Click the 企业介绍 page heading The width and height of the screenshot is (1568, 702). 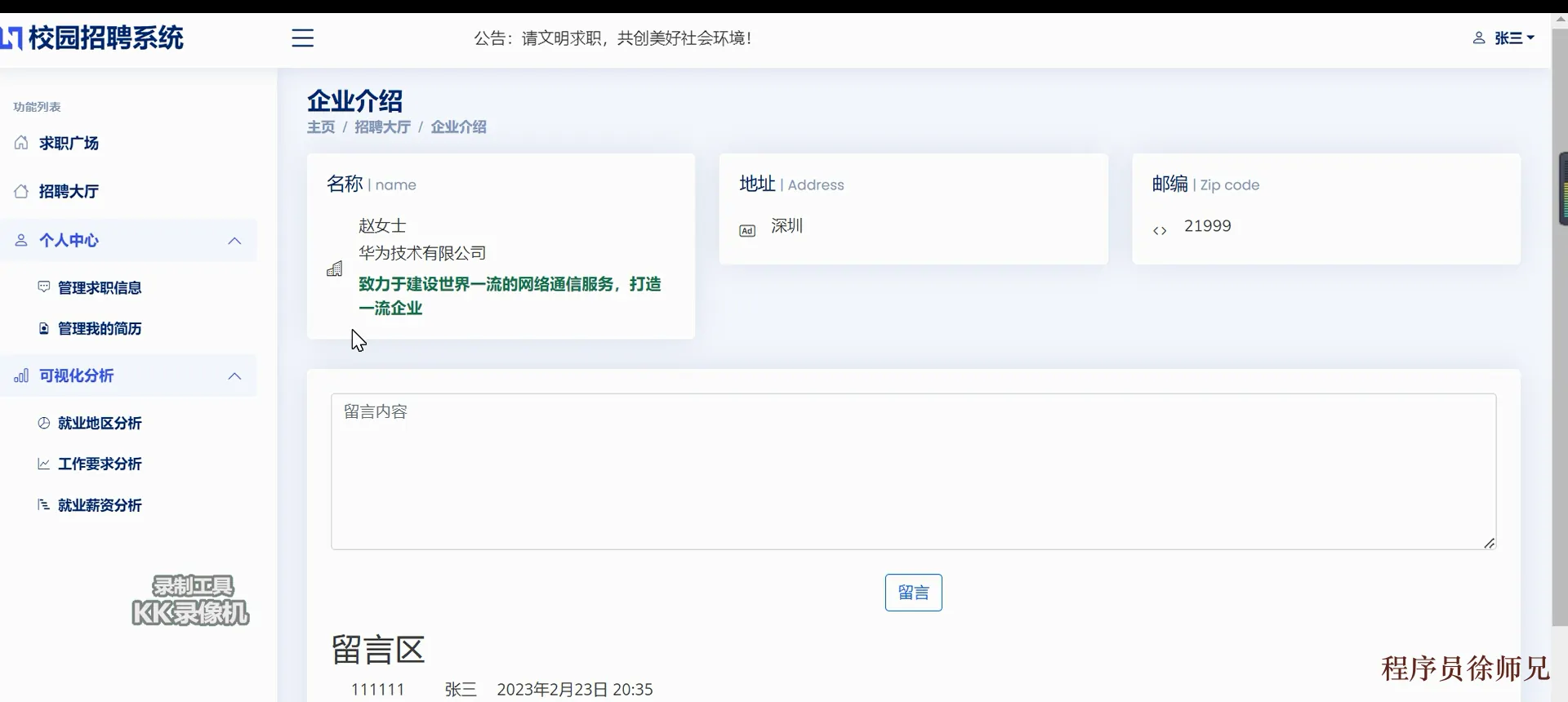[x=355, y=101]
